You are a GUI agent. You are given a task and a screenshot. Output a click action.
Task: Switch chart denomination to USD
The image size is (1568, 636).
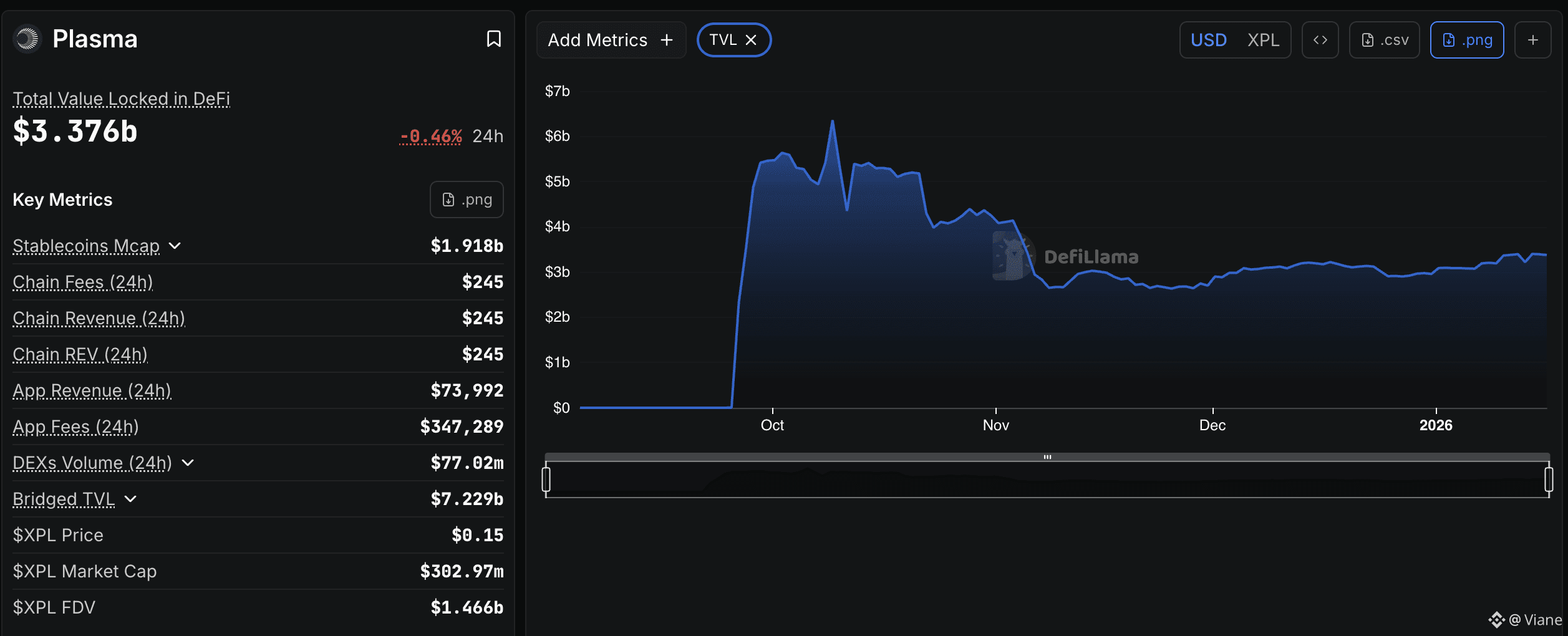click(1208, 40)
